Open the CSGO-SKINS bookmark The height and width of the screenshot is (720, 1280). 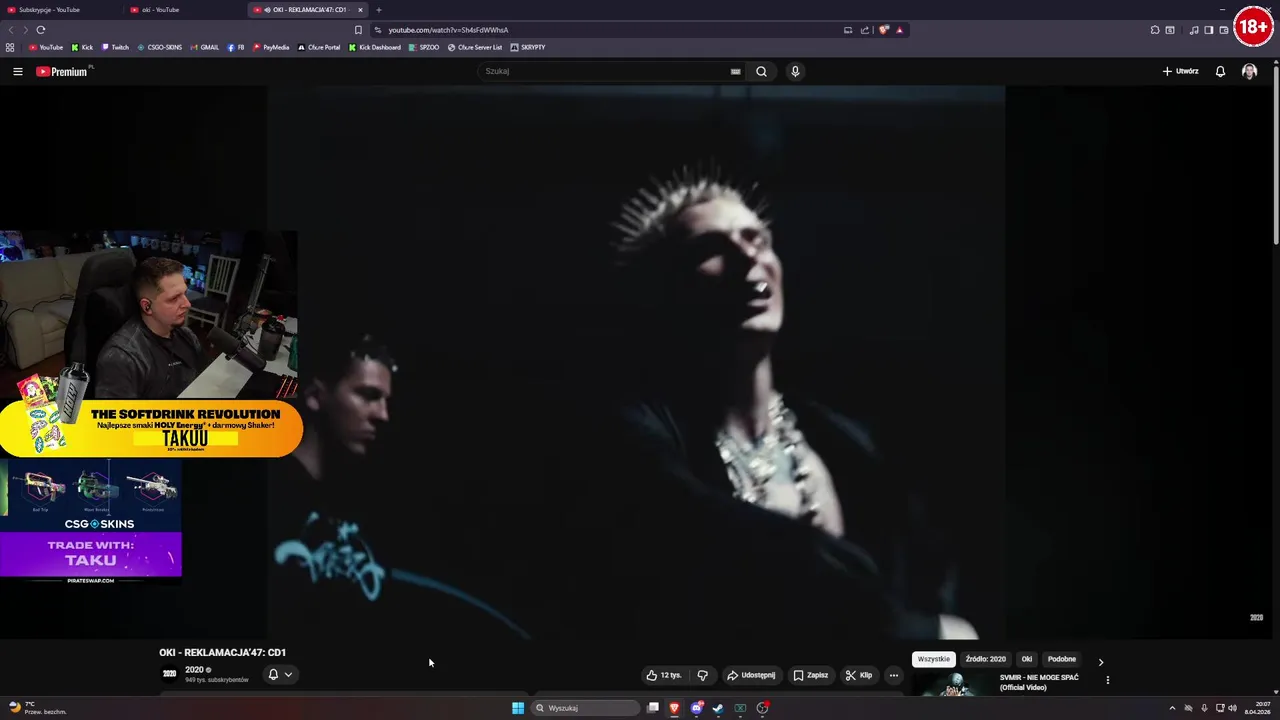(160, 47)
